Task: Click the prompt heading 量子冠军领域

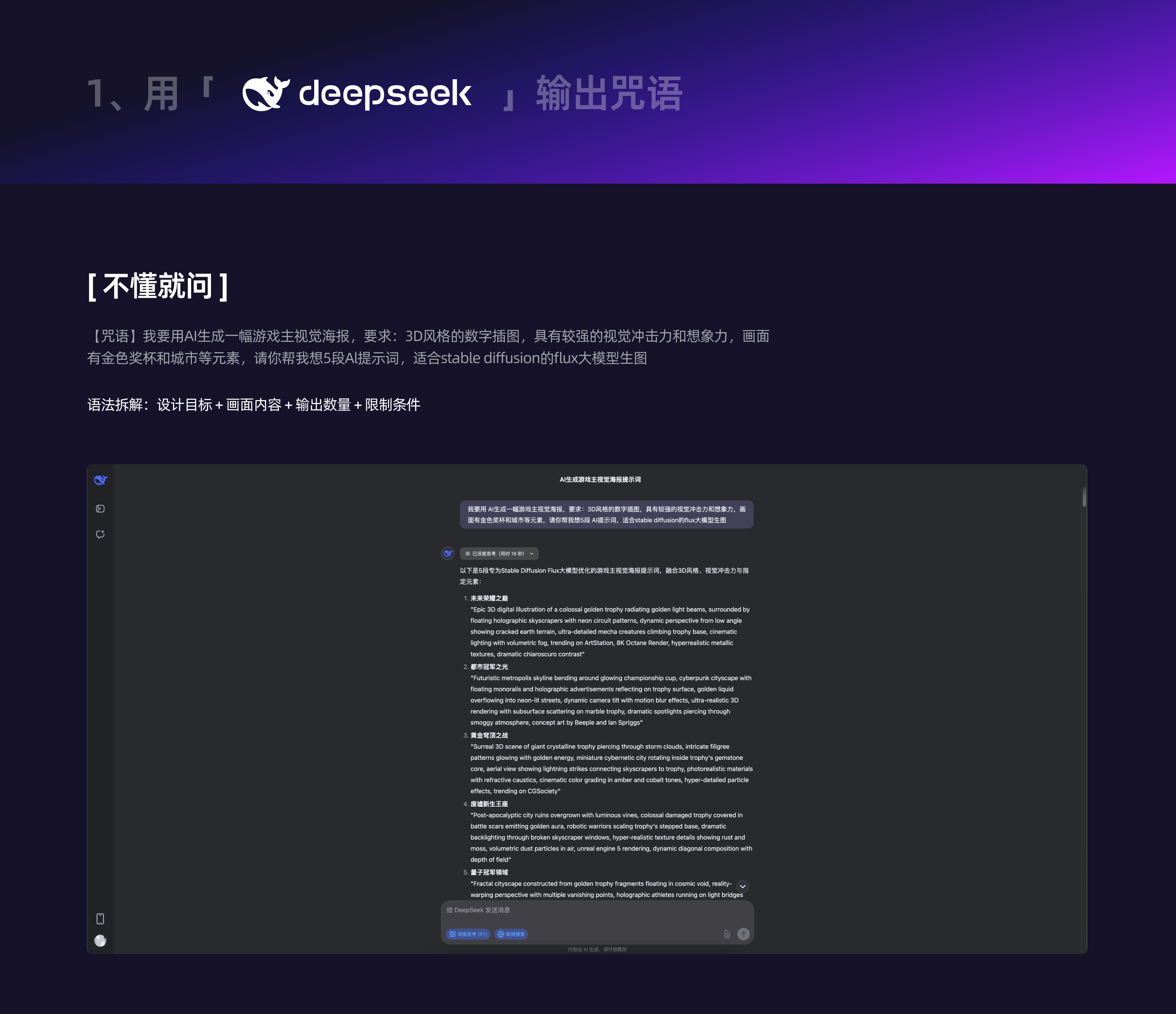Action: pyautogui.click(x=489, y=873)
